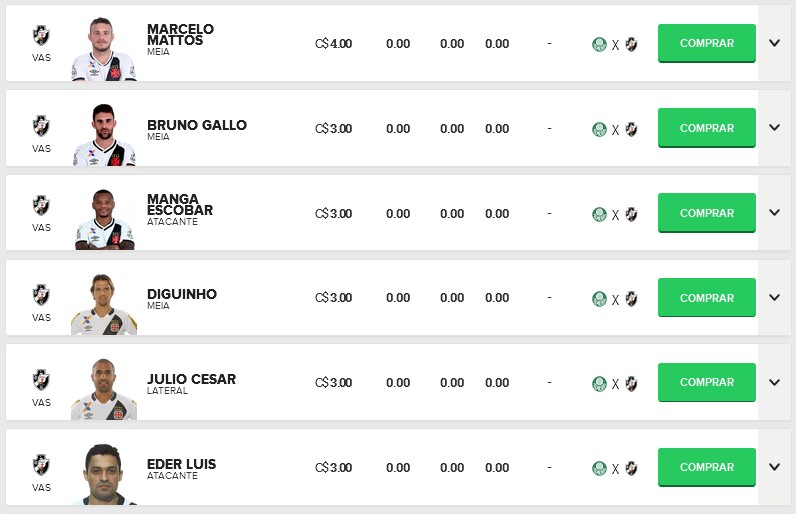The image size is (796, 514).
Task: Click Palmeiras crest in Manga Escobar match
Action: pos(599,214)
